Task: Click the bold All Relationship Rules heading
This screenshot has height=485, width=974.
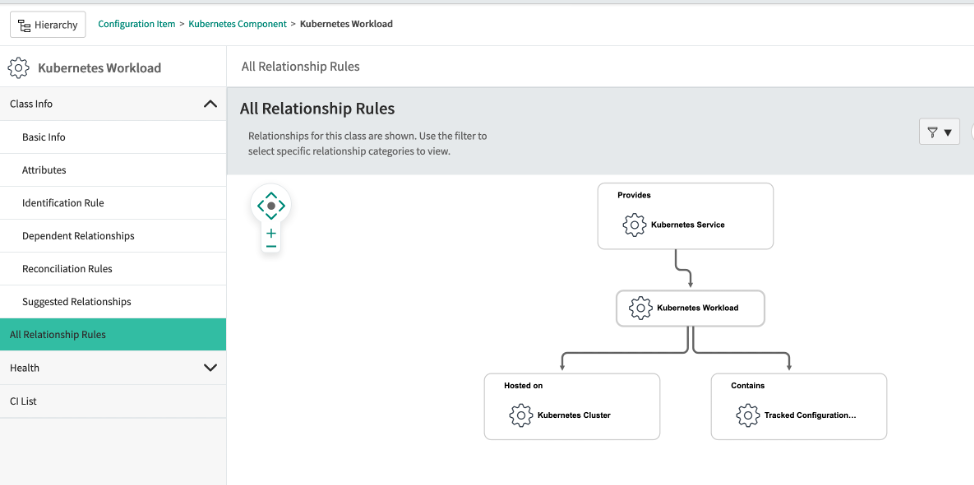Action: coord(317,109)
